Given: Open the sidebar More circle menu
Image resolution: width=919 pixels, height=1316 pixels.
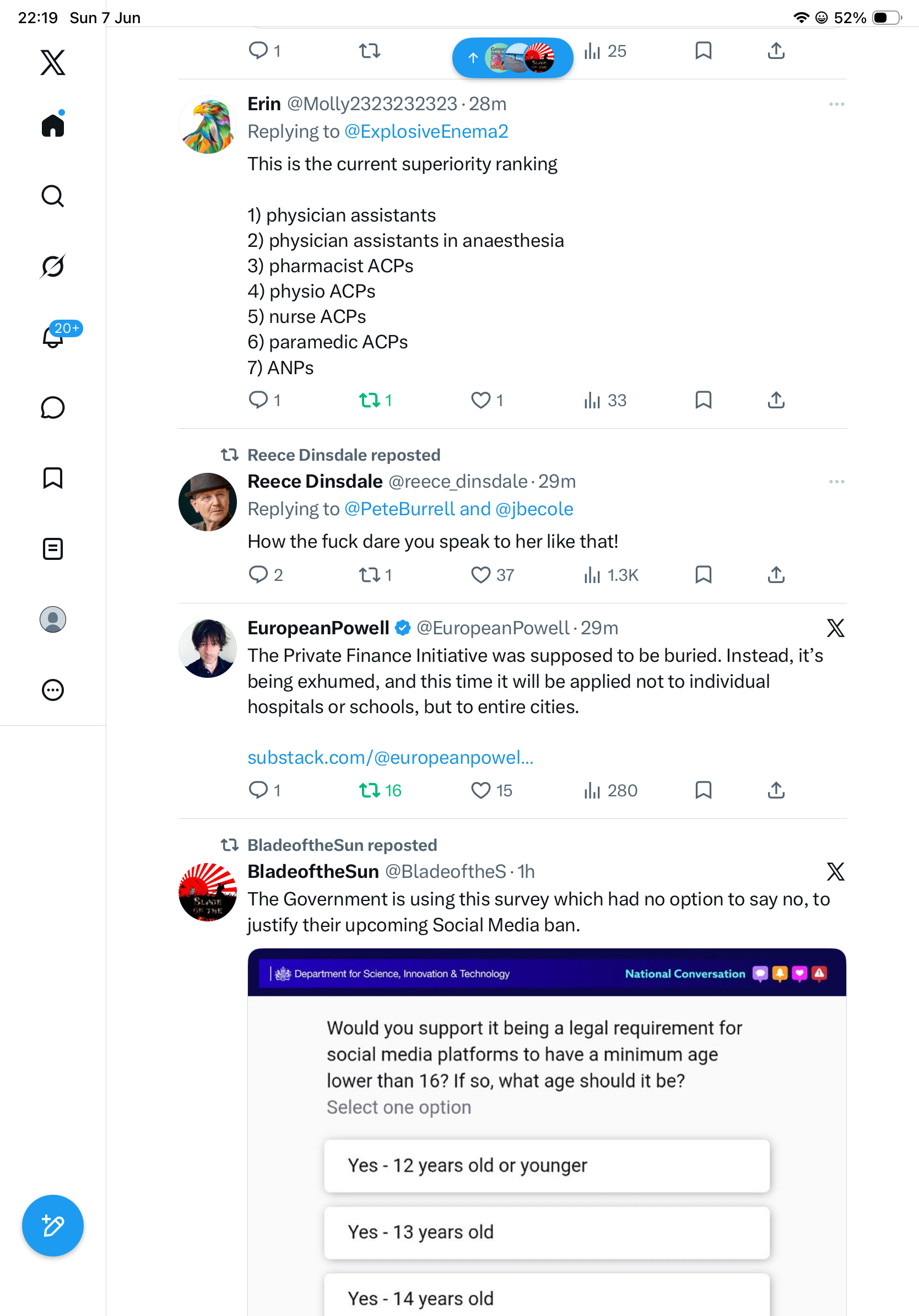Looking at the screenshot, I should [x=53, y=689].
